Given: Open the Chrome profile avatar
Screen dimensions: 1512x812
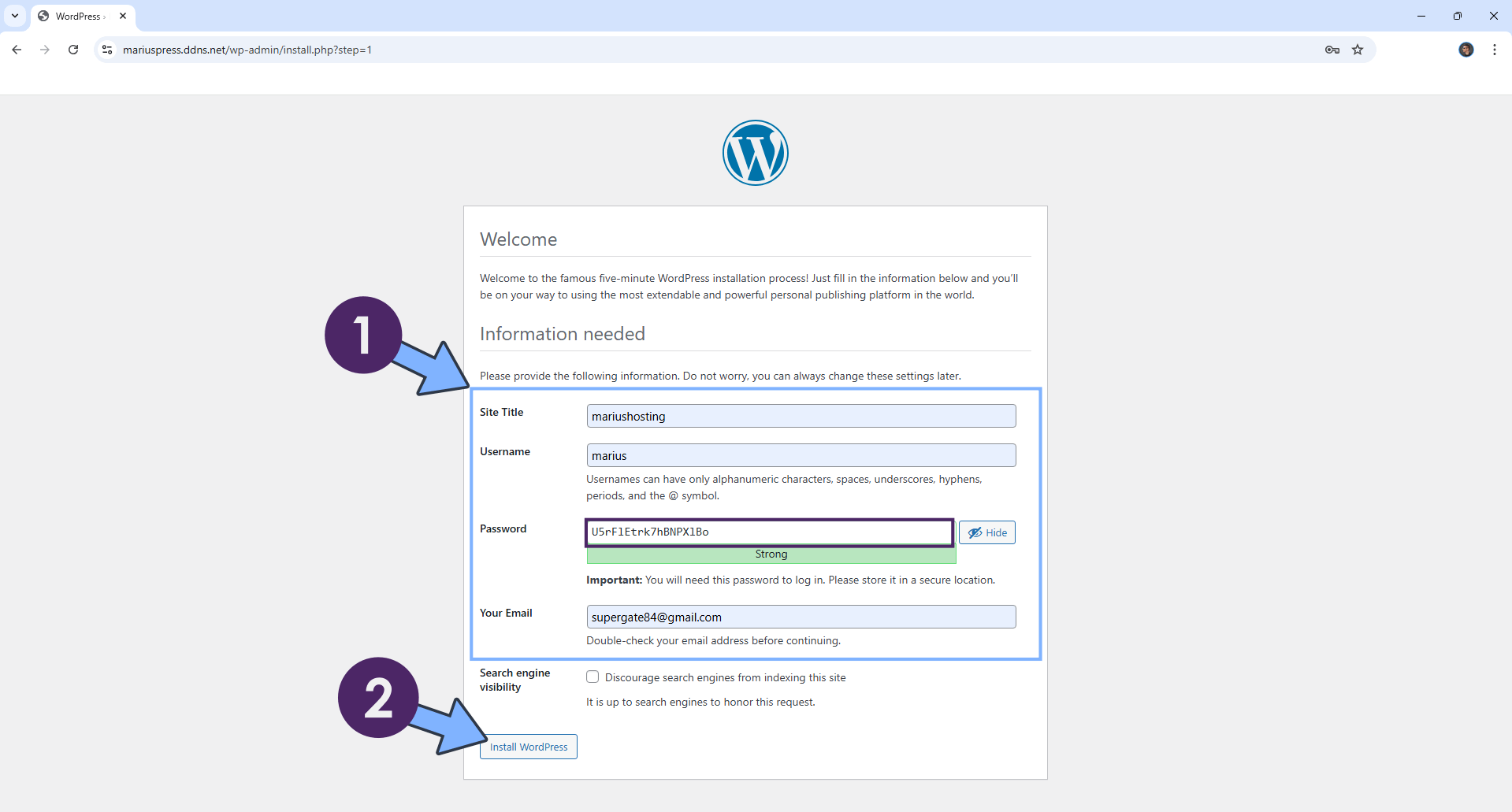Looking at the screenshot, I should coord(1466,50).
